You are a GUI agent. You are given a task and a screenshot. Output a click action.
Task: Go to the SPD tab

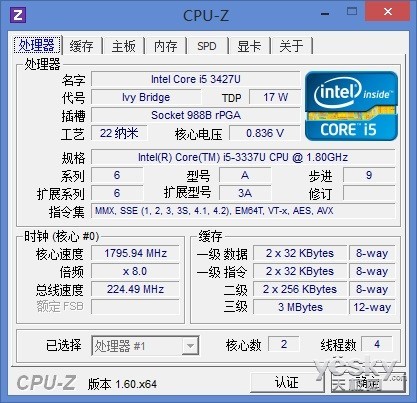(x=207, y=46)
